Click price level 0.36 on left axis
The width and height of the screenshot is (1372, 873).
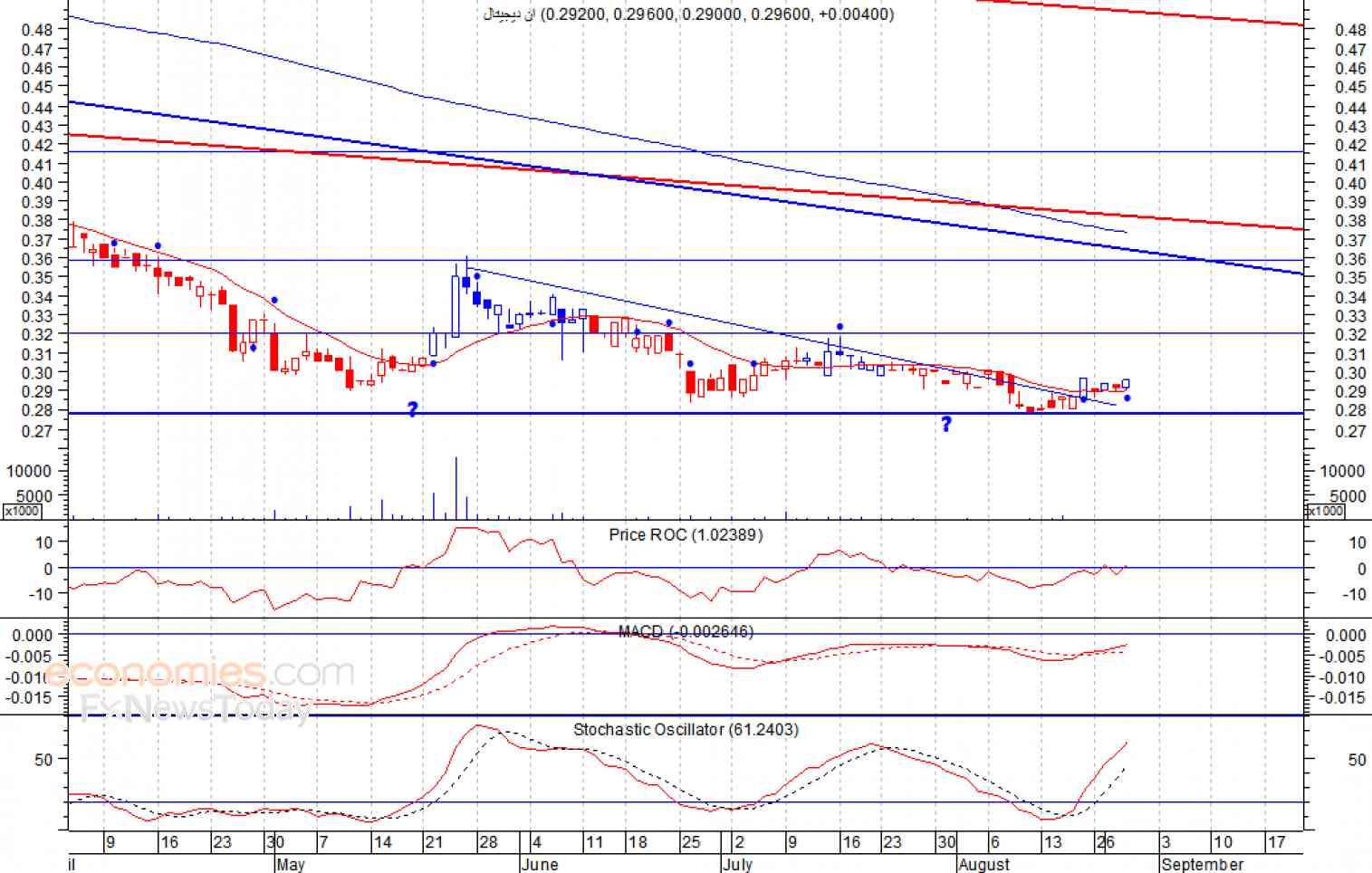click(x=36, y=259)
